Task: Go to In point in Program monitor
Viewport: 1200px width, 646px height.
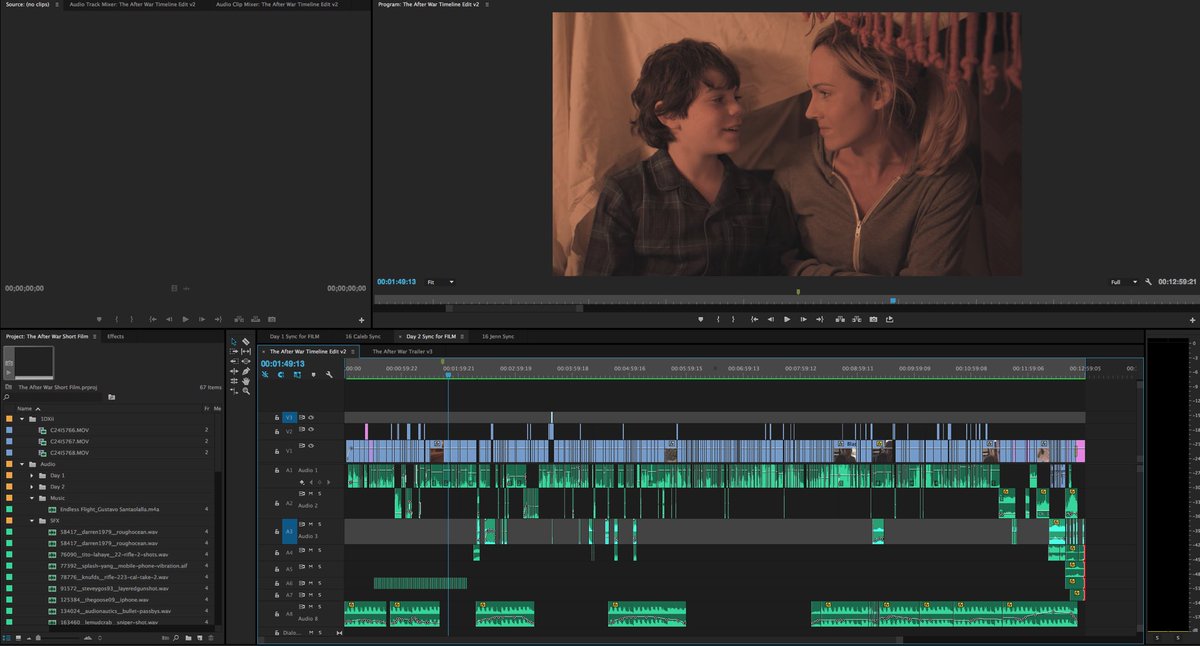Action: 754,319
